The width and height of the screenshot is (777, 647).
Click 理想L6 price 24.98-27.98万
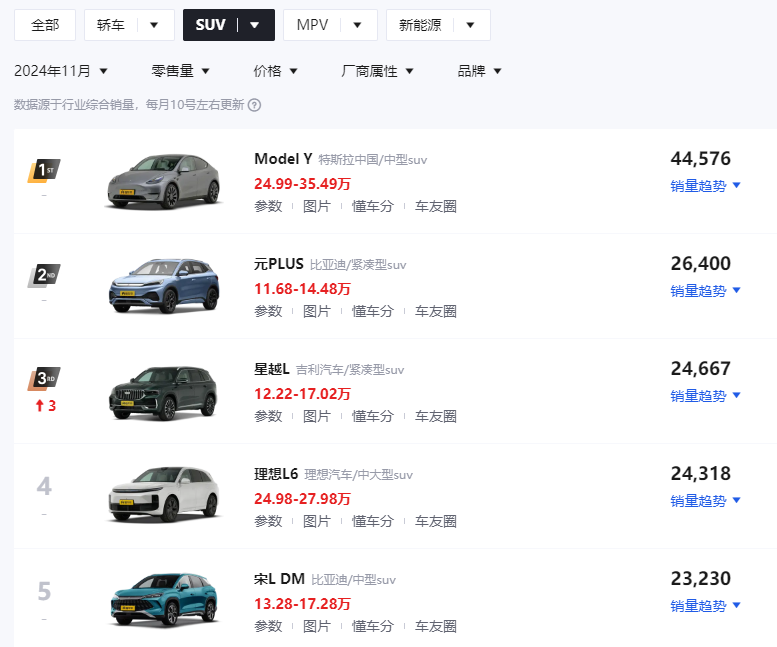[302, 499]
